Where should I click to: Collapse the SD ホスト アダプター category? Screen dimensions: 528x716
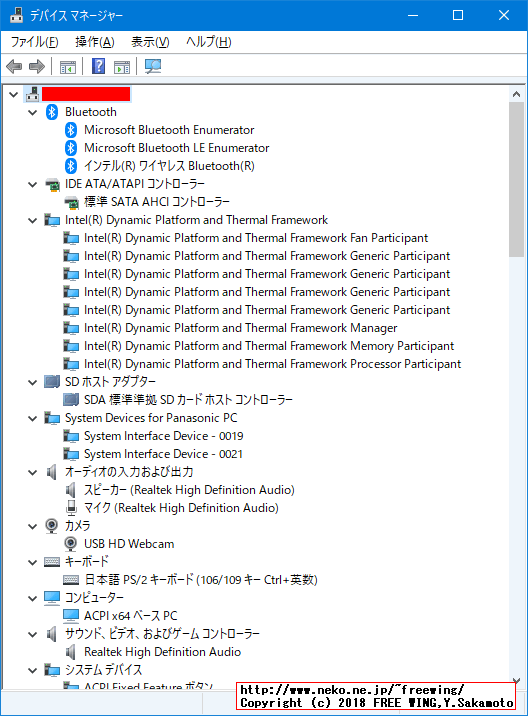click(x=32, y=382)
